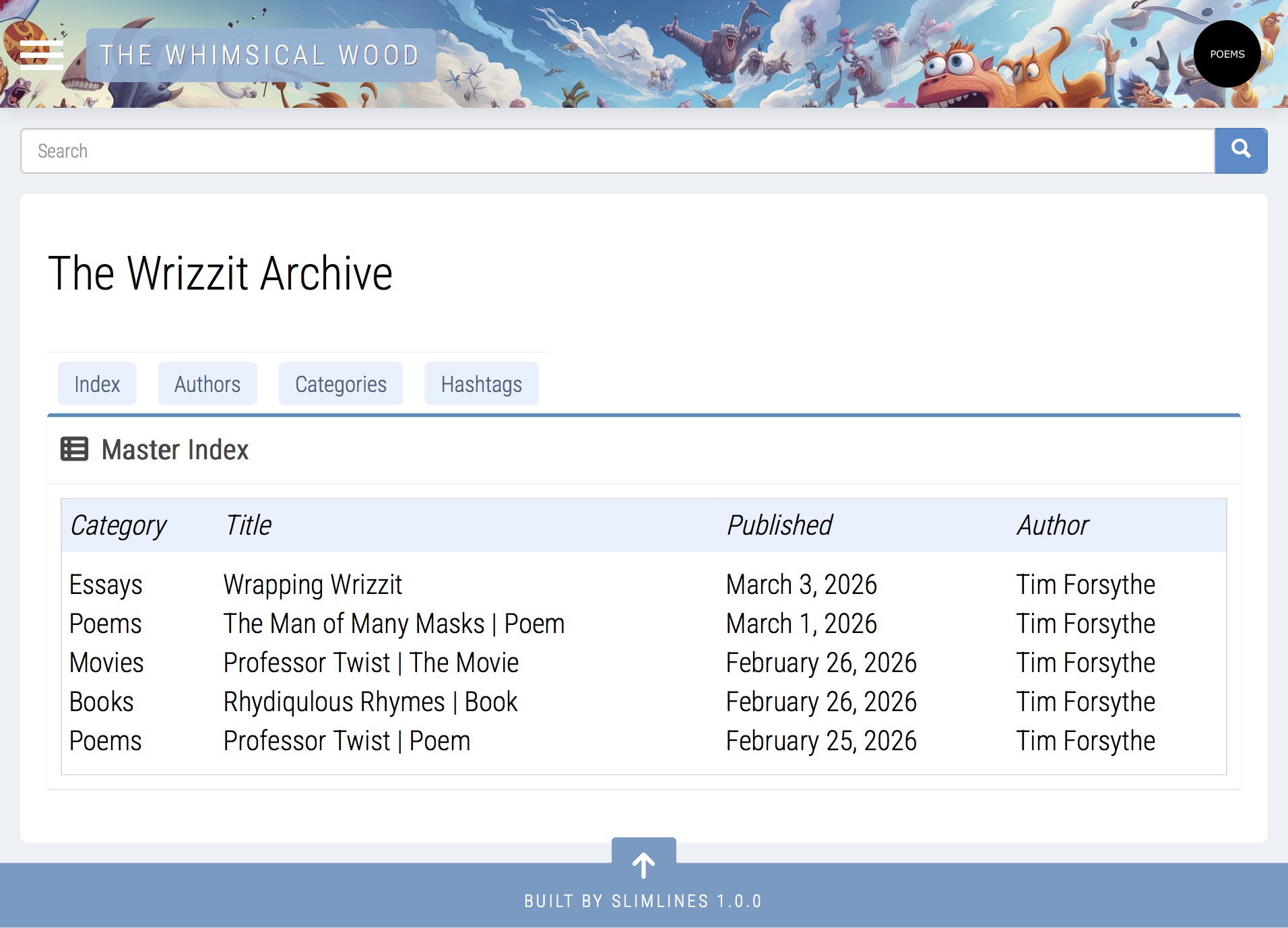Open the Authors tab

pos(207,384)
